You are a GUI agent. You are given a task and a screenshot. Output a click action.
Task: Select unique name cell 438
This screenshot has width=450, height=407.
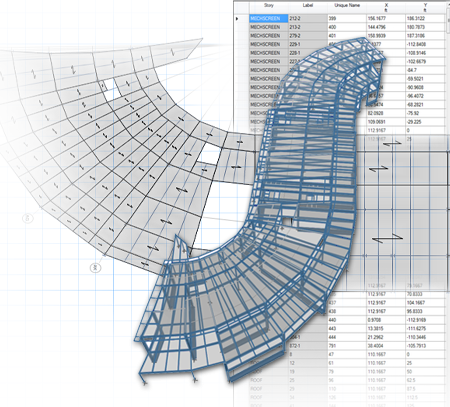[x=347, y=311]
